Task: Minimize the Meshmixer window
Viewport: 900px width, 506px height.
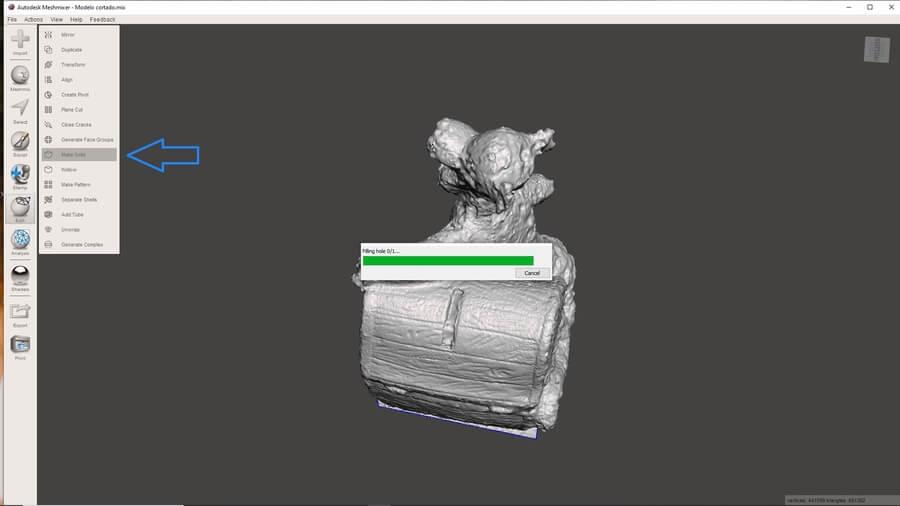Action: coord(848,7)
